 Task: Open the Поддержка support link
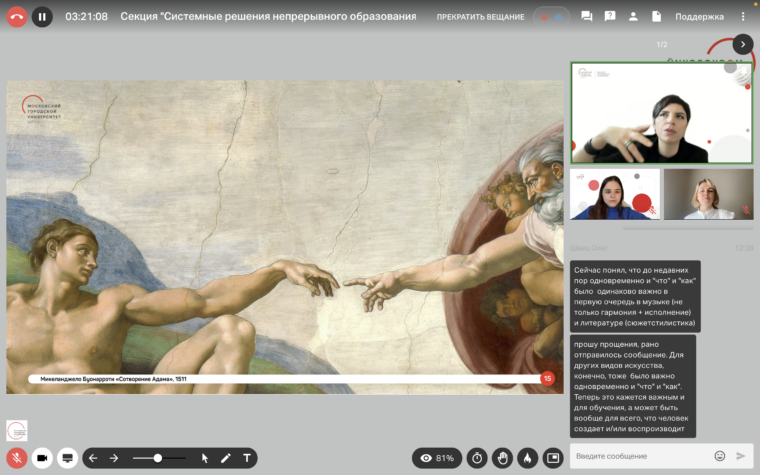(699, 17)
